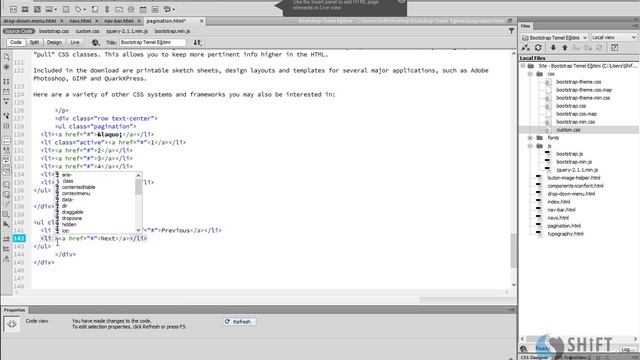
Task: Click the document Title input field
Action: (x=152, y=42)
